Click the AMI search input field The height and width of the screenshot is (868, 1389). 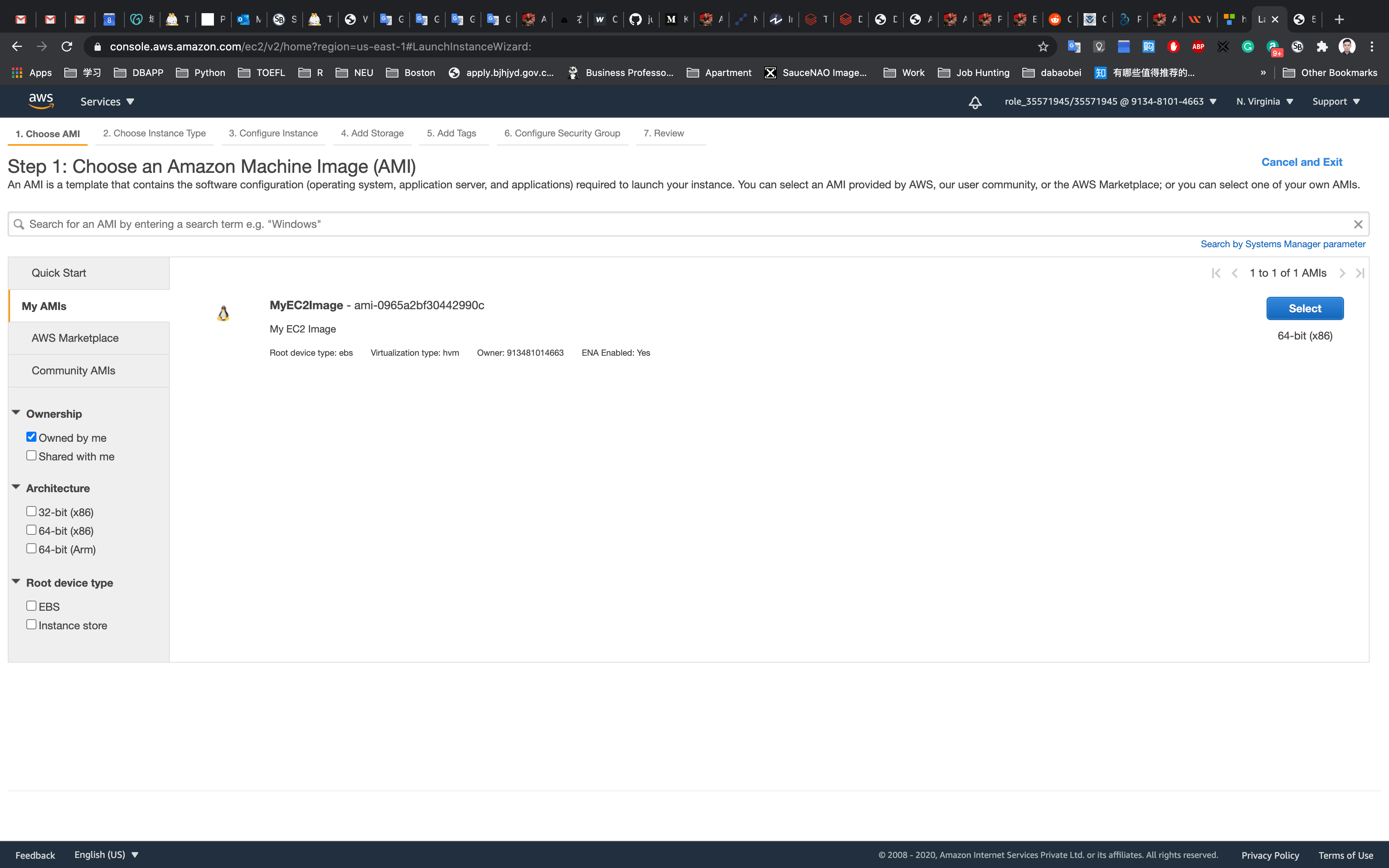click(683, 224)
